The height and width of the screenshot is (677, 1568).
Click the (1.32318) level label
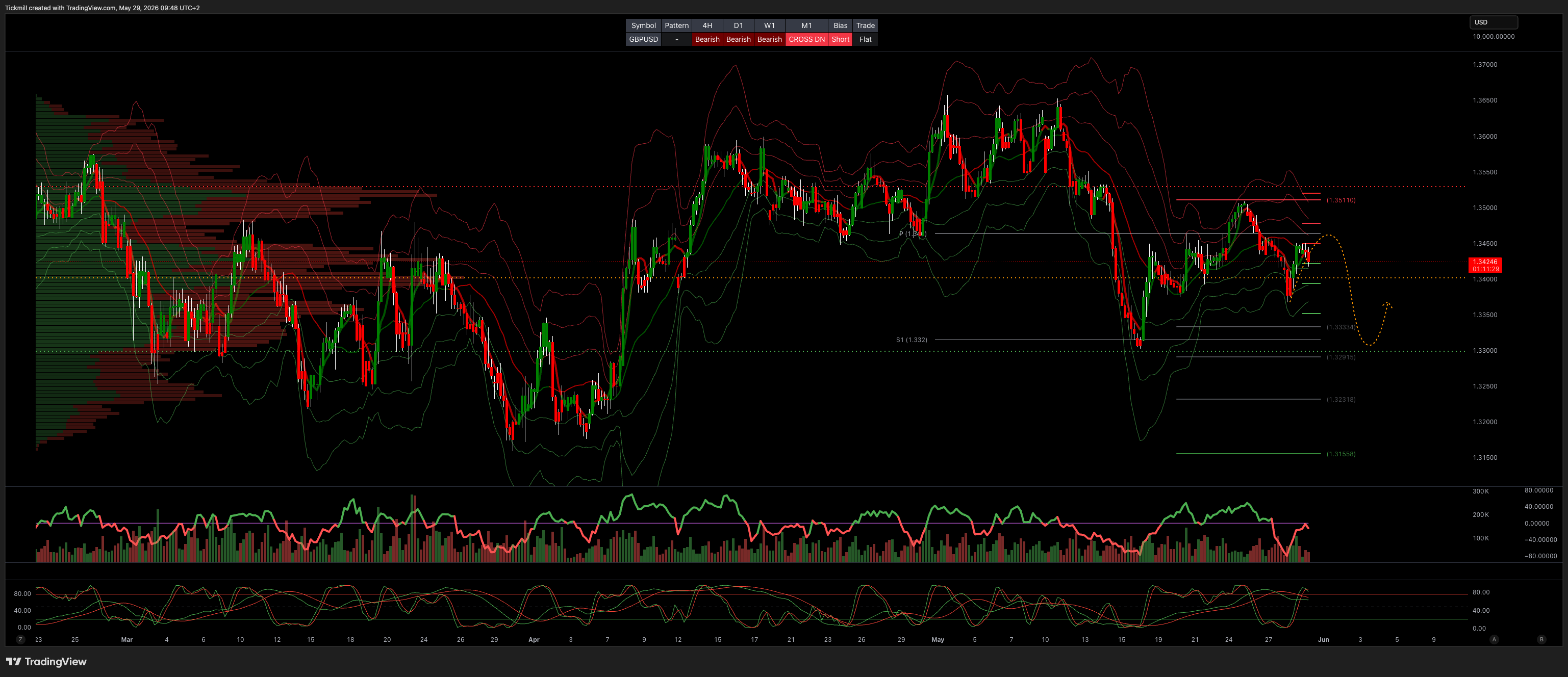1341,400
